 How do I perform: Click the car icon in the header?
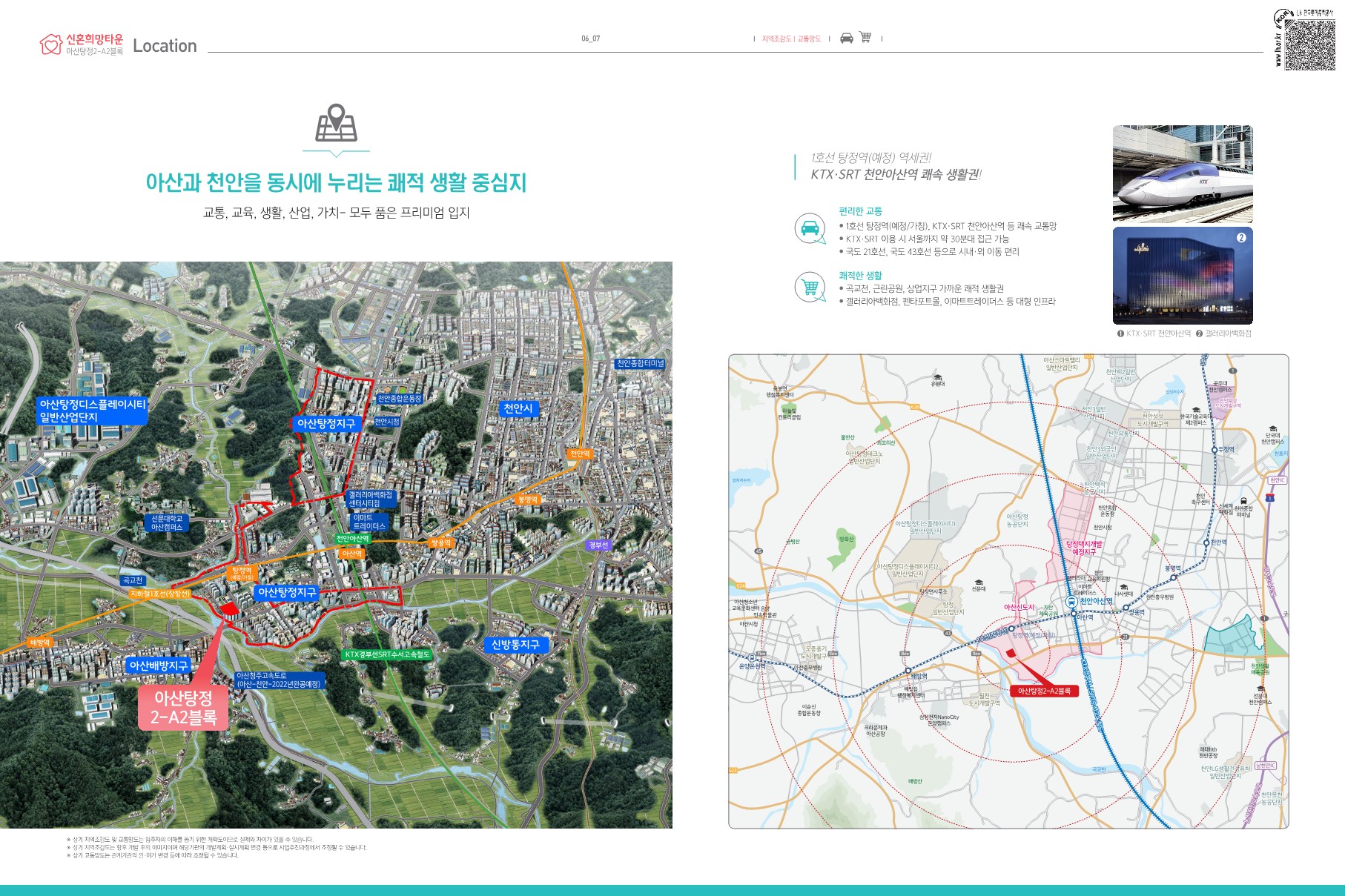pos(847,38)
